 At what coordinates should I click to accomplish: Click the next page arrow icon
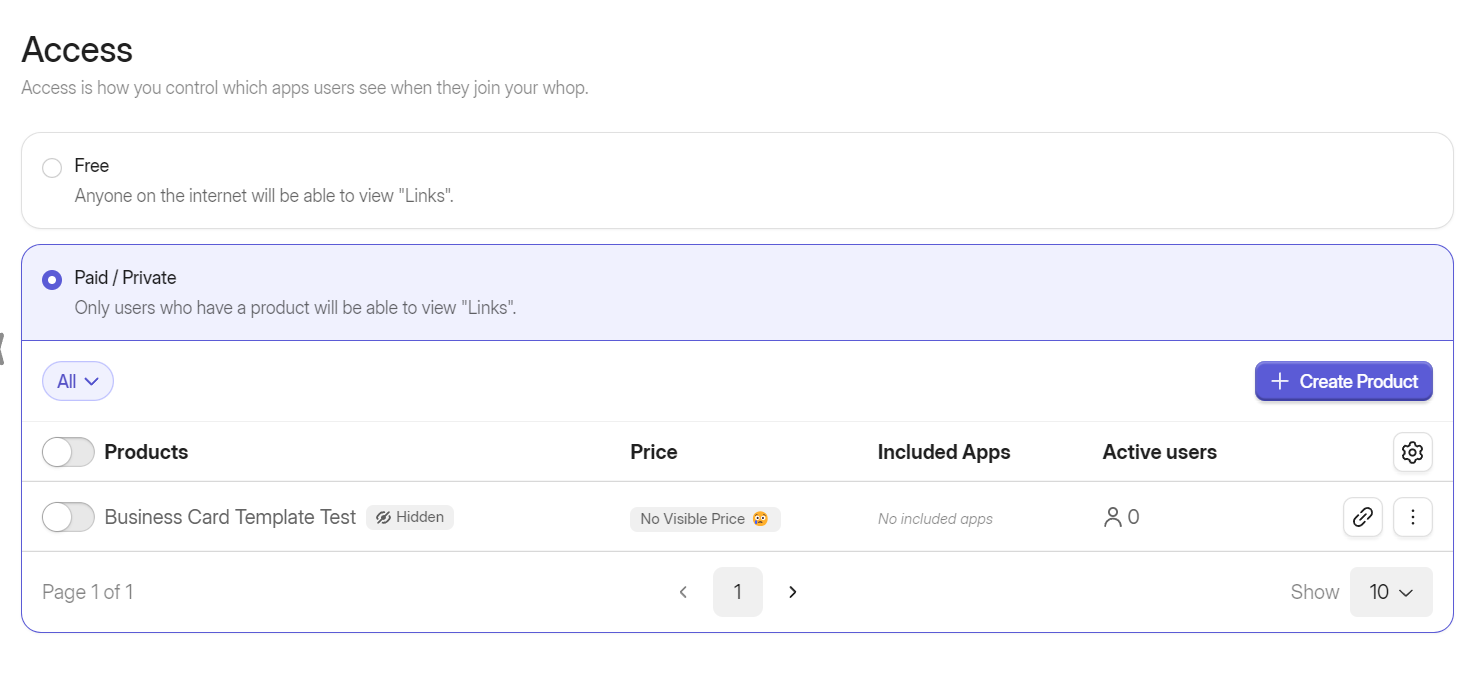click(792, 592)
